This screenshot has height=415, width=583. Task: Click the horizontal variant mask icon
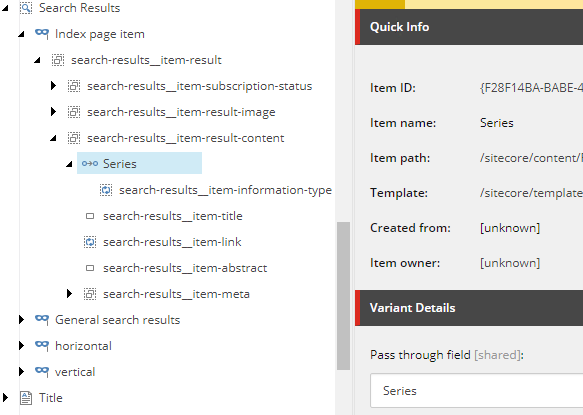(x=42, y=346)
